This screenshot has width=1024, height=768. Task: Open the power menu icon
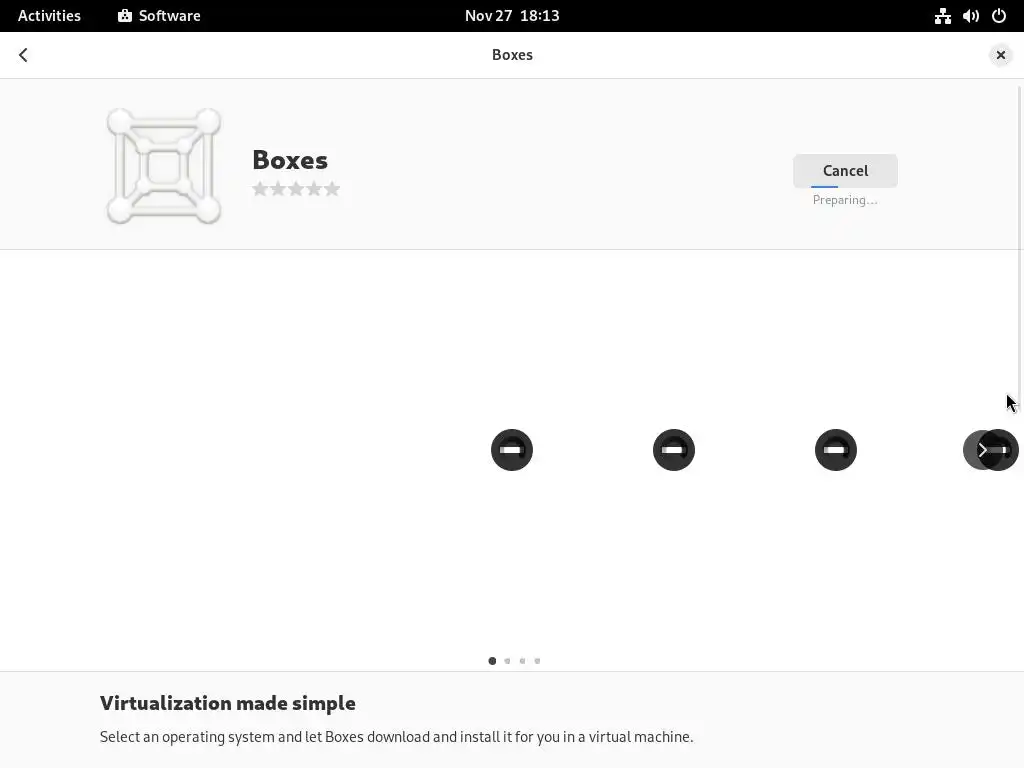[999, 16]
